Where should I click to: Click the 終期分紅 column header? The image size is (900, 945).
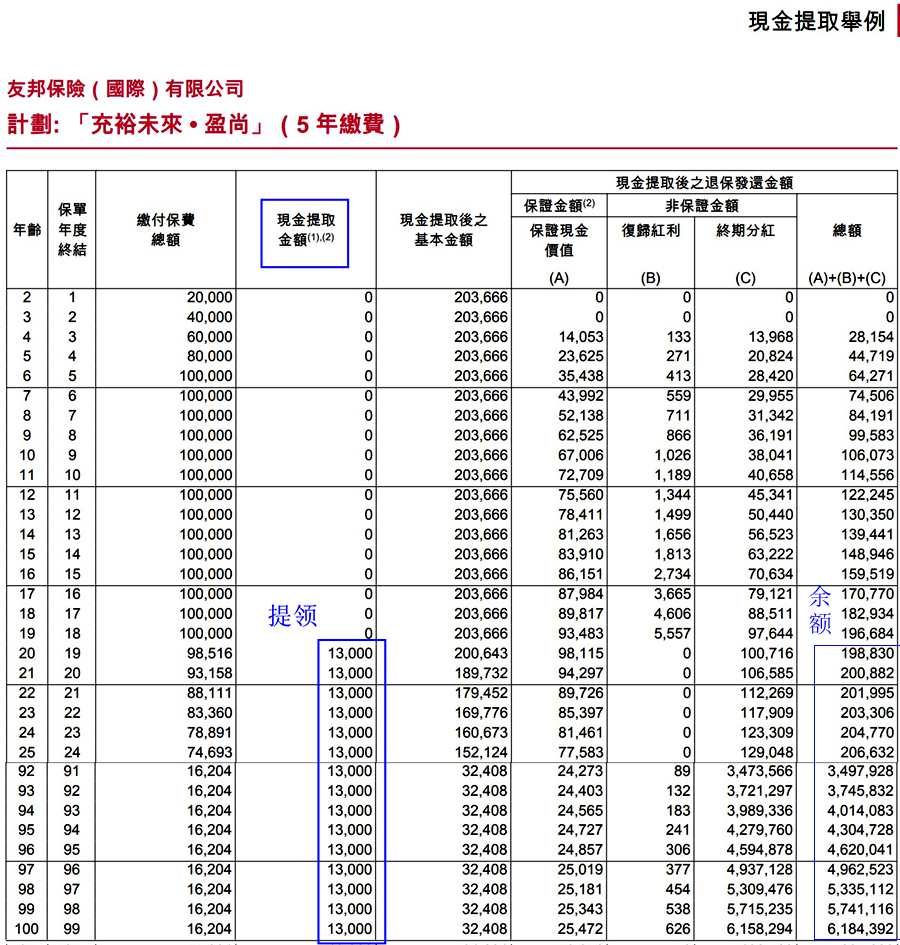click(745, 230)
